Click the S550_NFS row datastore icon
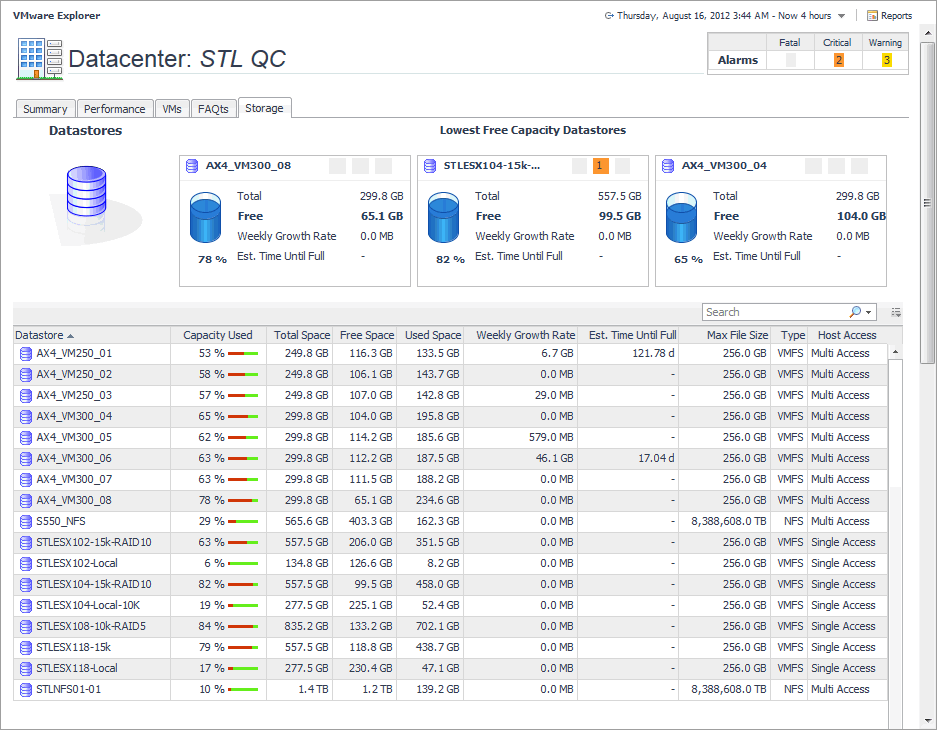This screenshot has height=730, width=937. pos(26,522)
